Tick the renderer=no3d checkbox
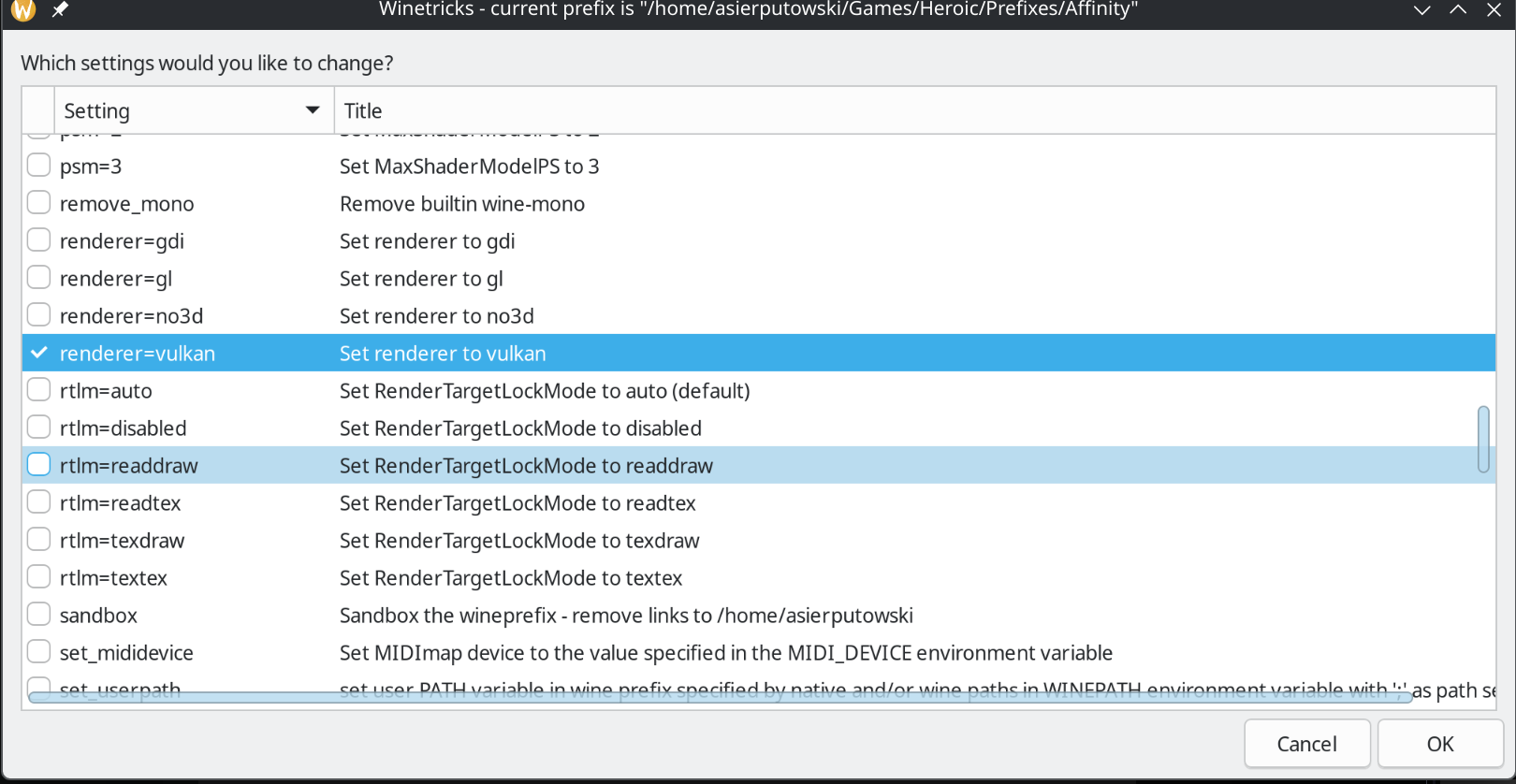This screenshot has height=784, width=1516. 38,315
